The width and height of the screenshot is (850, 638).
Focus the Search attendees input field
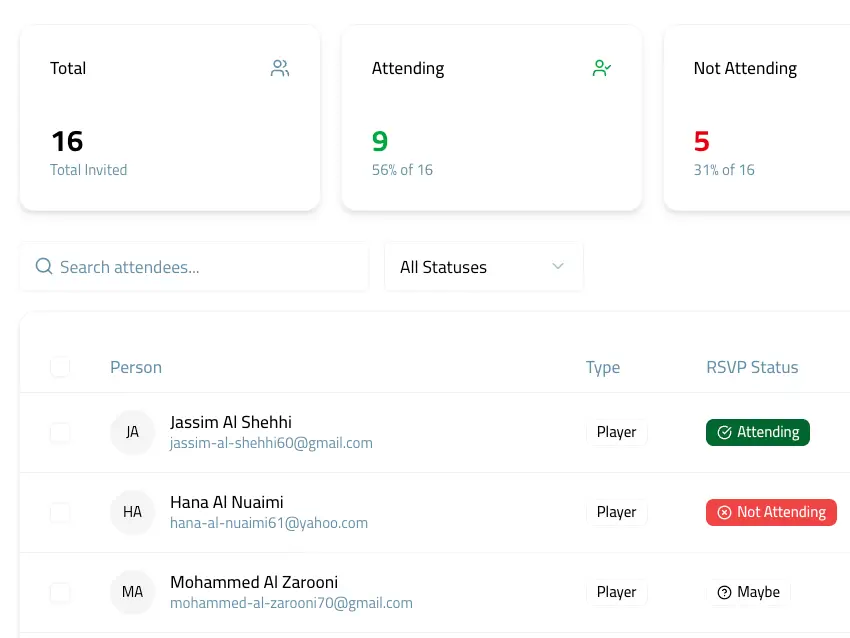pyautogui.click(x=205, y=267)
